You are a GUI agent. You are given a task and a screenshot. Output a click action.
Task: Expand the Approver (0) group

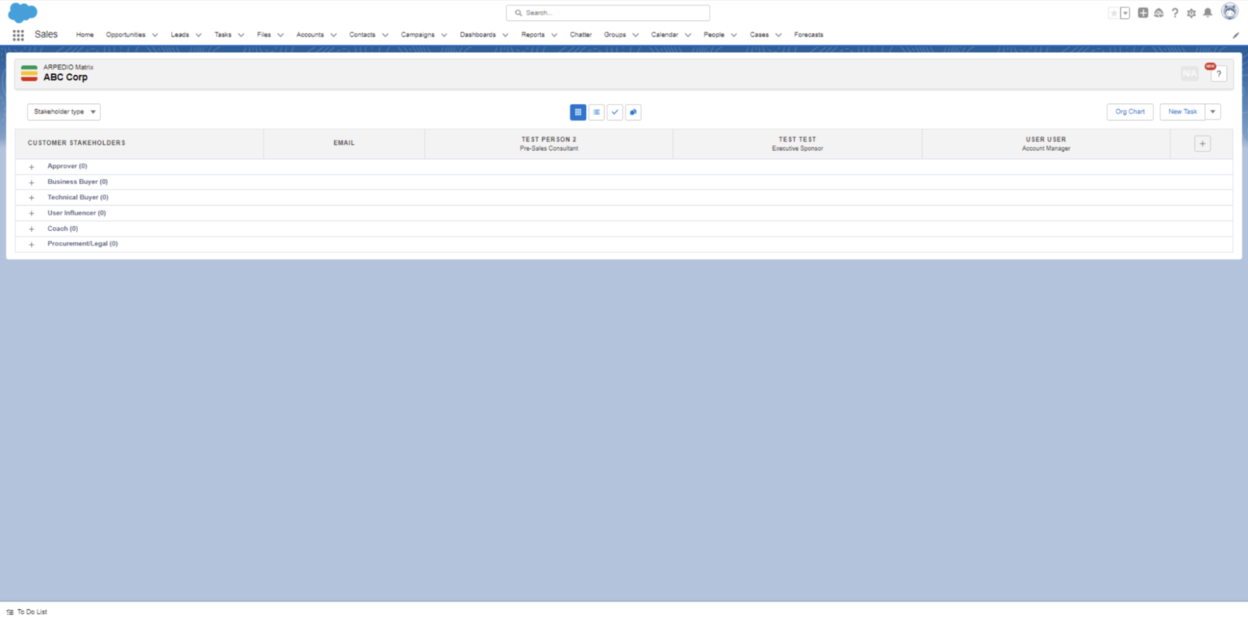(x=32, y=167)
